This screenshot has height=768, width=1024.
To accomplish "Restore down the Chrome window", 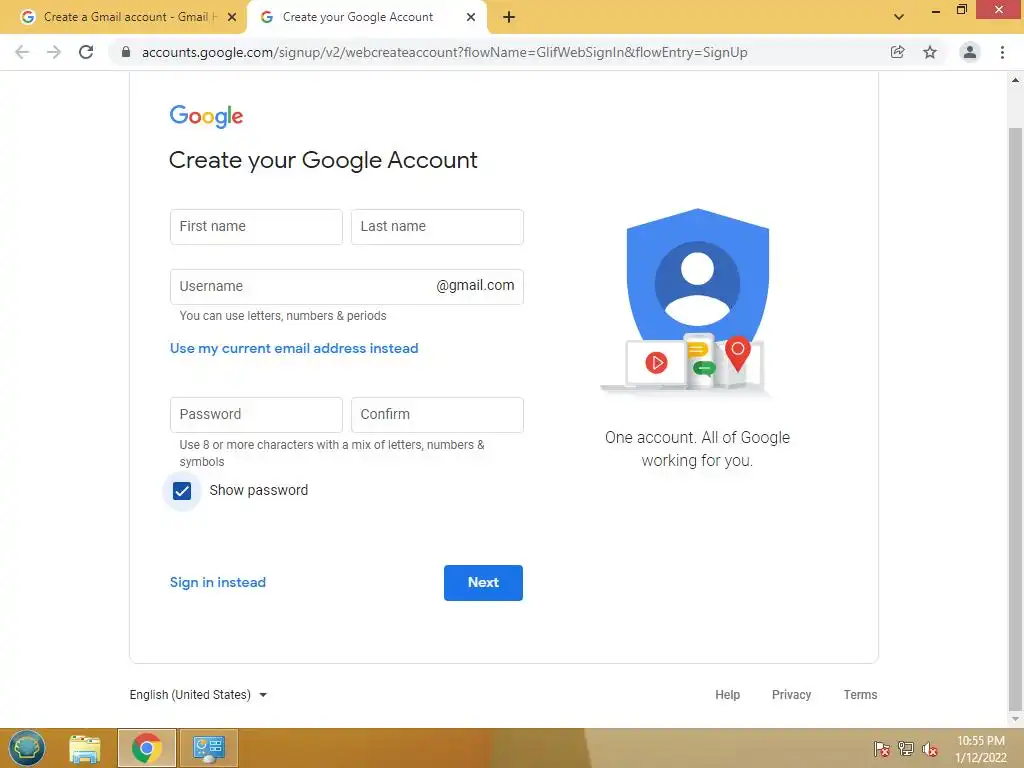I will [x=961, y=10].
